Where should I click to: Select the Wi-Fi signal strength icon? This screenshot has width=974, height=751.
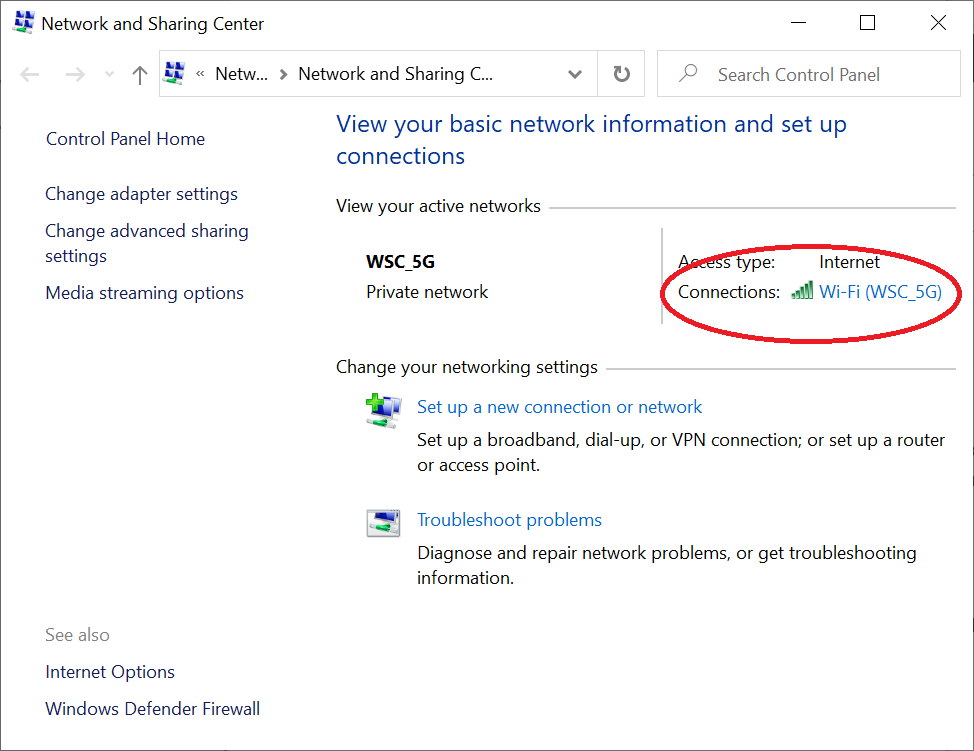tap(801, 291)
